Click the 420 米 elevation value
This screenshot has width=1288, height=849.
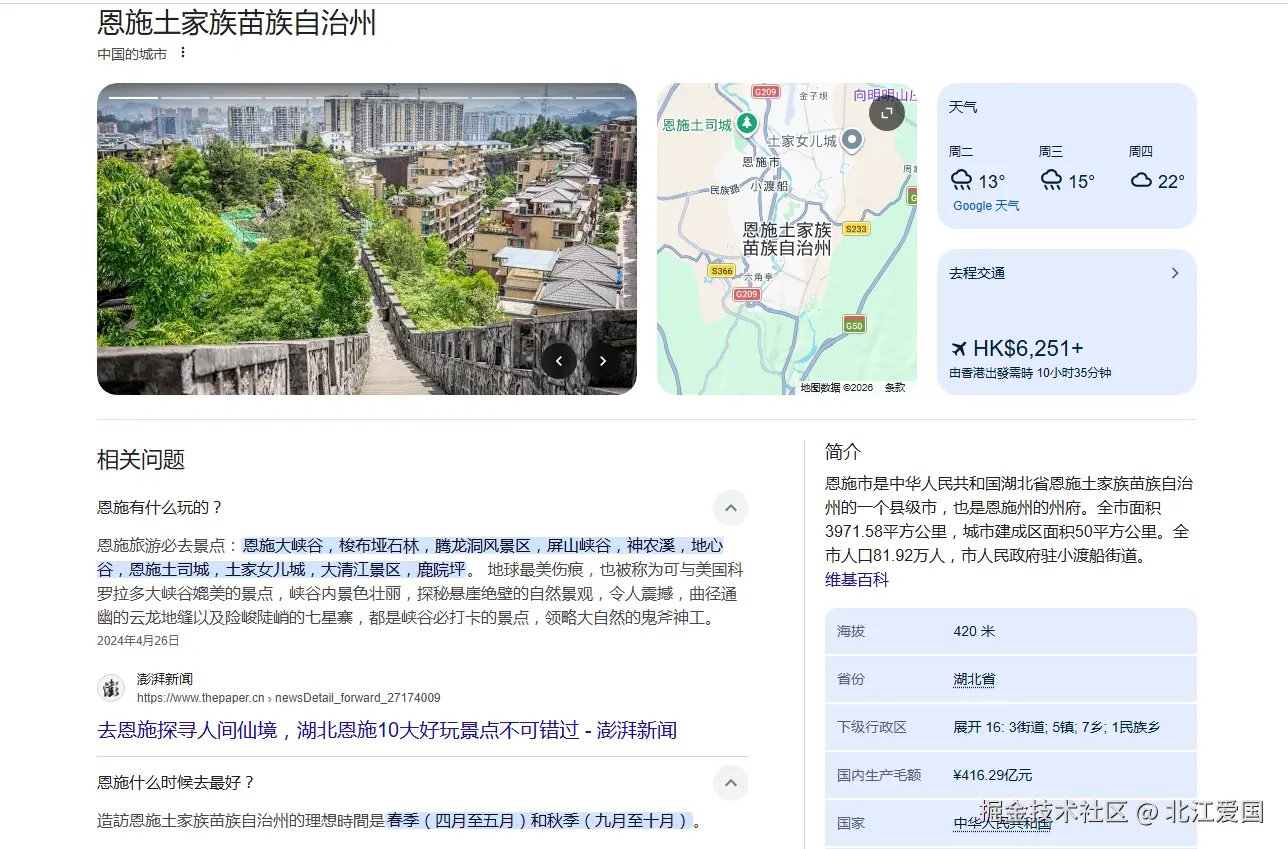(974, 631)
